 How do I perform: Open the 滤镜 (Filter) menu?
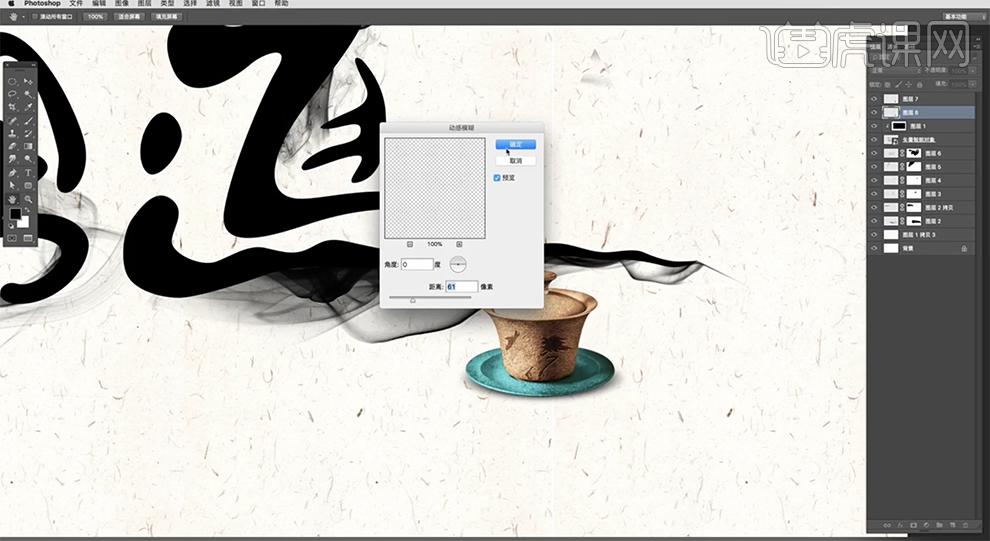point(213,3)
